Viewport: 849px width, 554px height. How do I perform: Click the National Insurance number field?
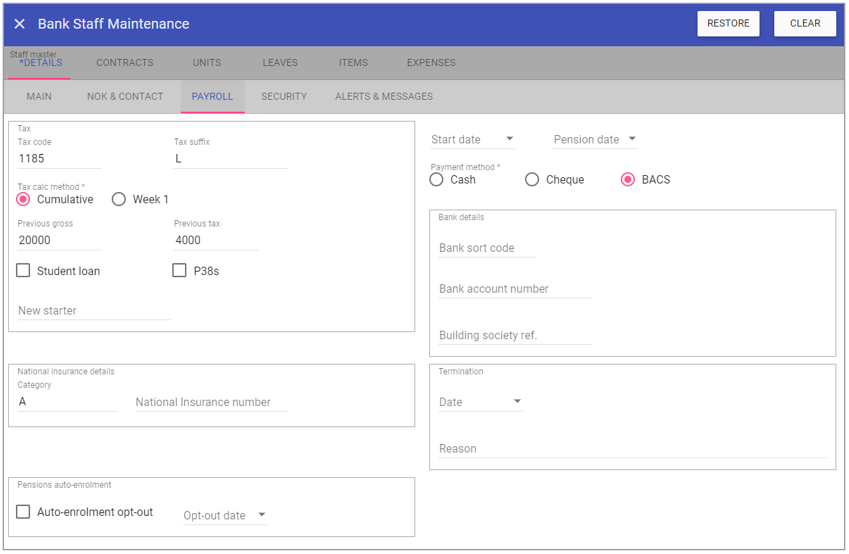(x=212, y=402)
